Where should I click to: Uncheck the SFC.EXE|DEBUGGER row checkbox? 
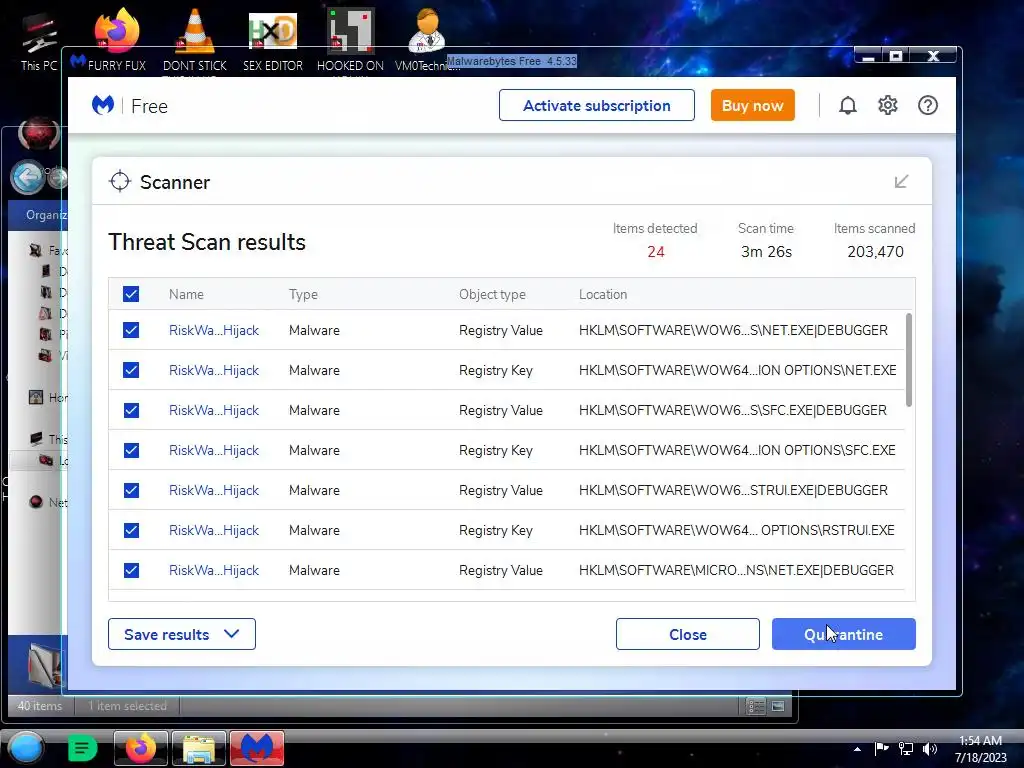pos(131,410)
